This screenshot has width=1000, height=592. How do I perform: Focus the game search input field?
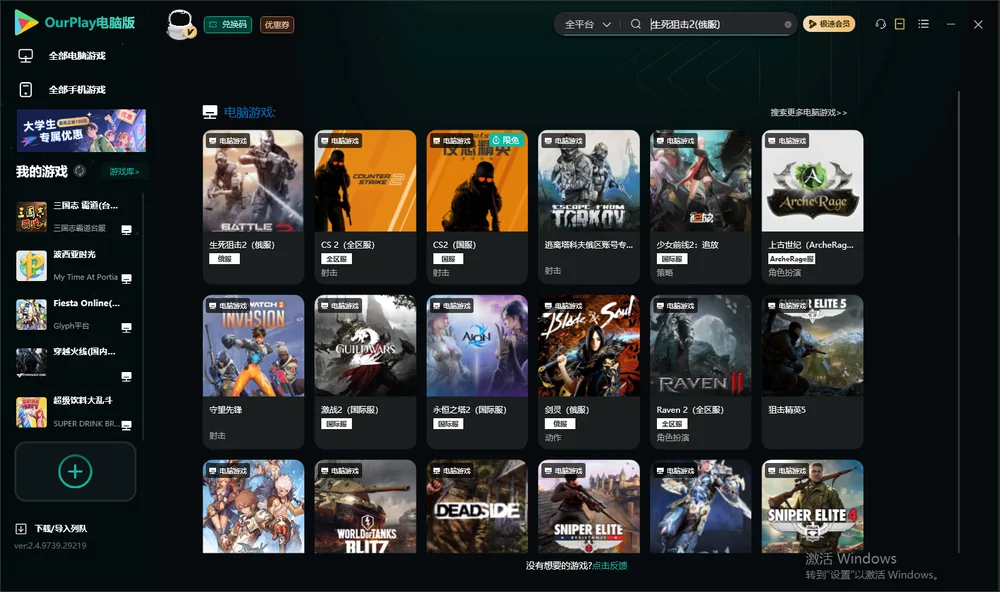(714, 24)
